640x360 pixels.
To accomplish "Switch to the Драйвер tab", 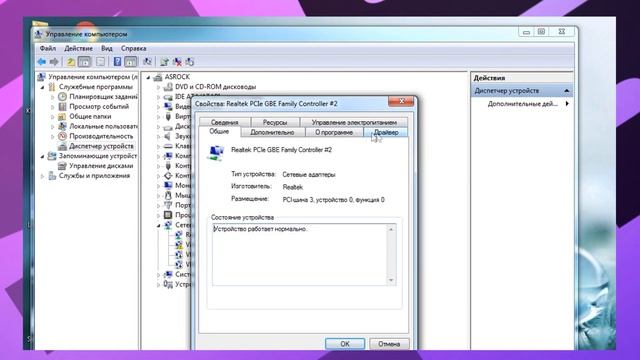I will click(386, 132).
